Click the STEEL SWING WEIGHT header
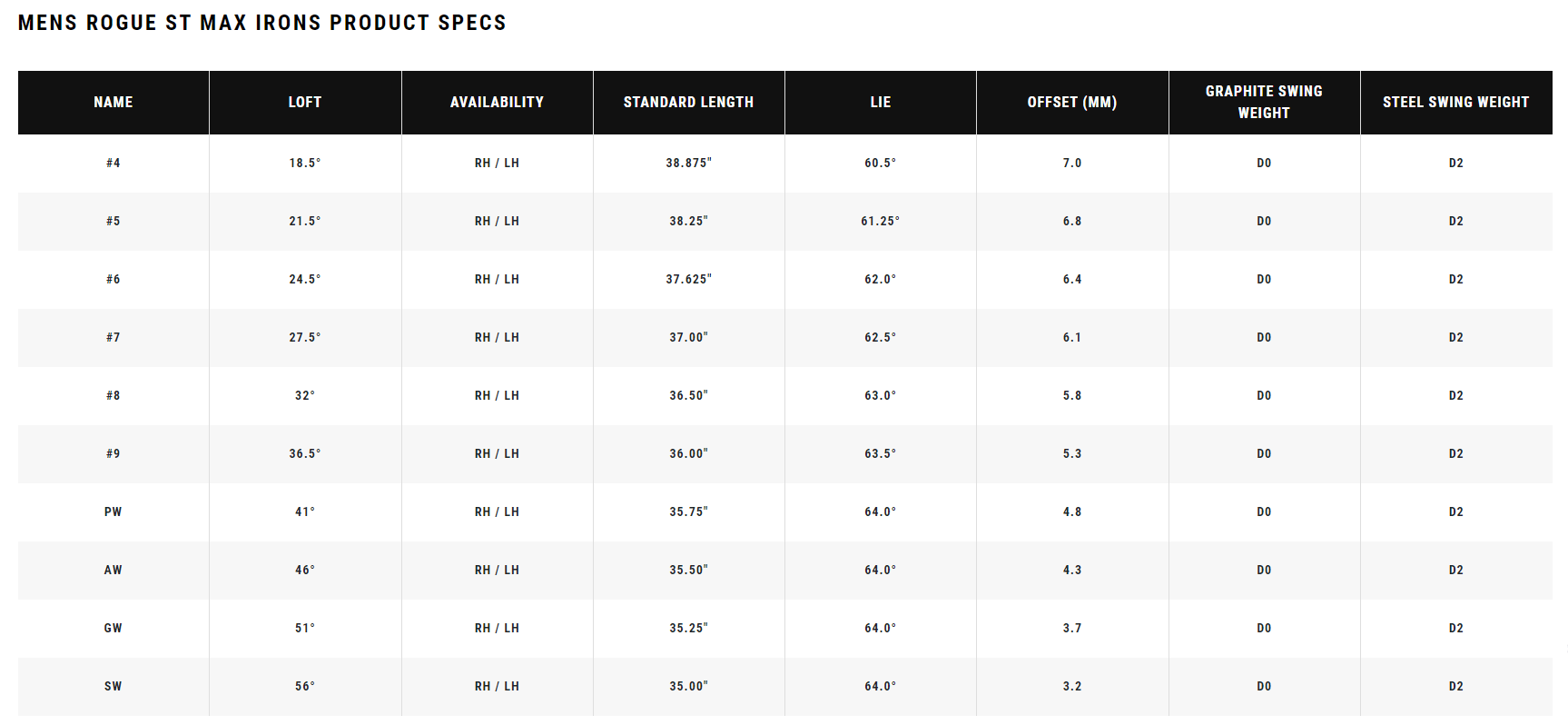Image resolution: width=1568 pixels, height=725 pixels. (x=1455, y=103)
